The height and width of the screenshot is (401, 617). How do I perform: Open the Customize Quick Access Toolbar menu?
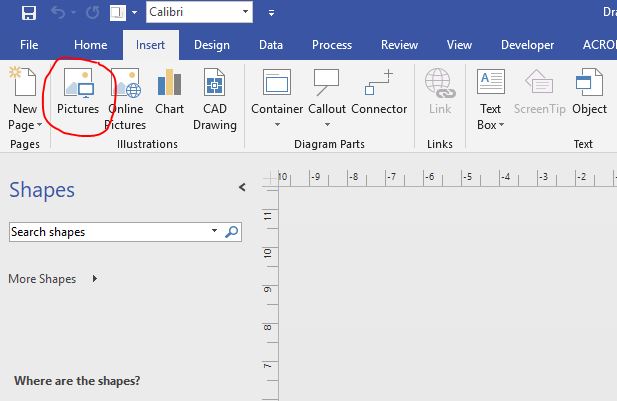pyautogui.click(x=271, y=13)
